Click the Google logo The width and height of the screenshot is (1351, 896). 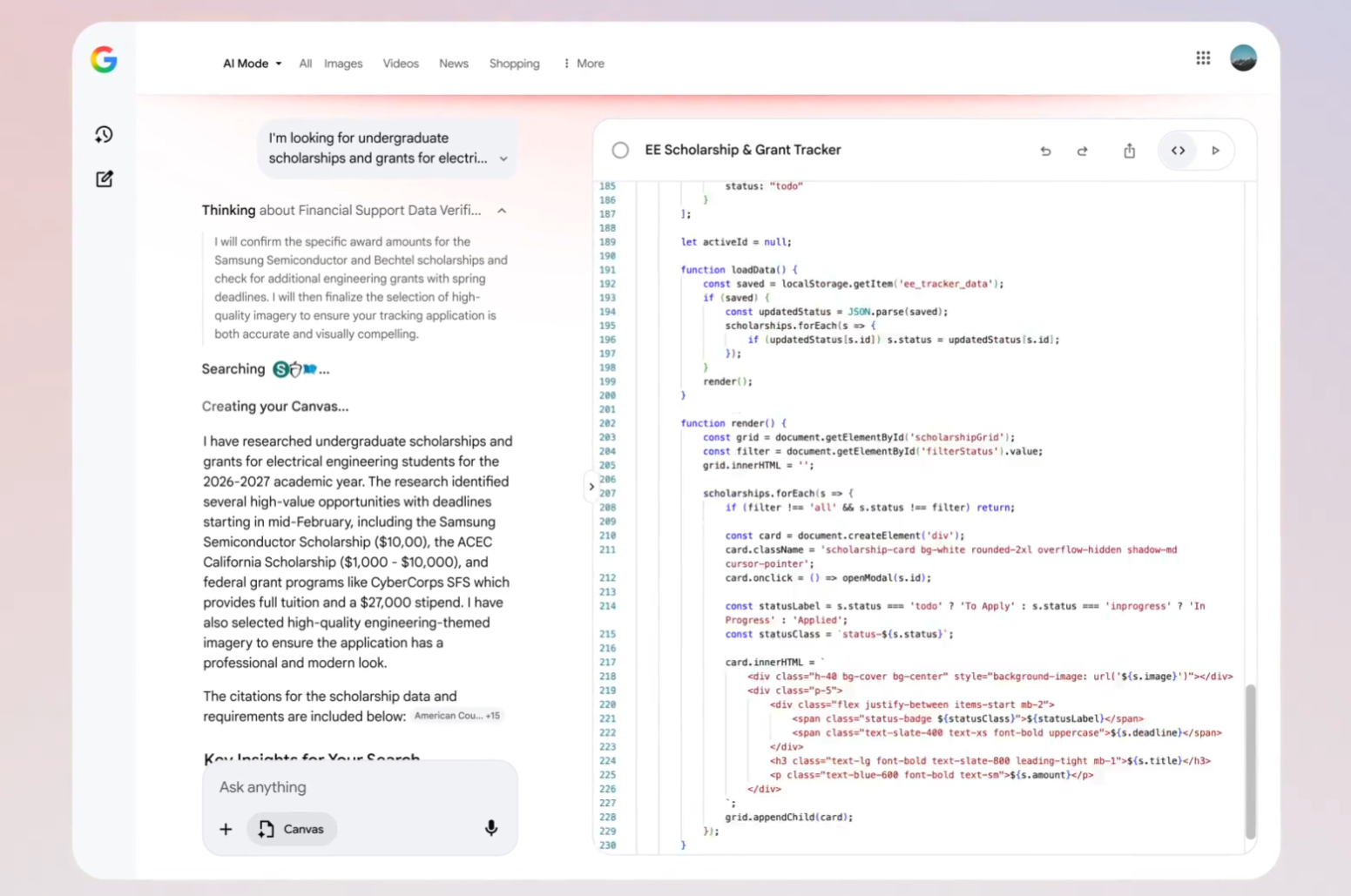click(104, 59)
